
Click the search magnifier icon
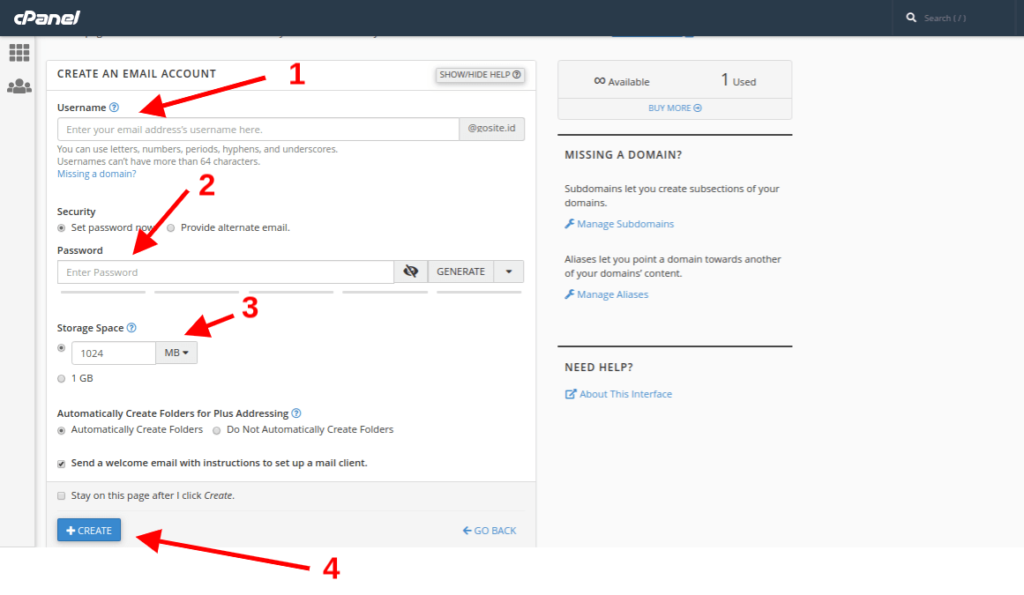(x=911, y=18)
